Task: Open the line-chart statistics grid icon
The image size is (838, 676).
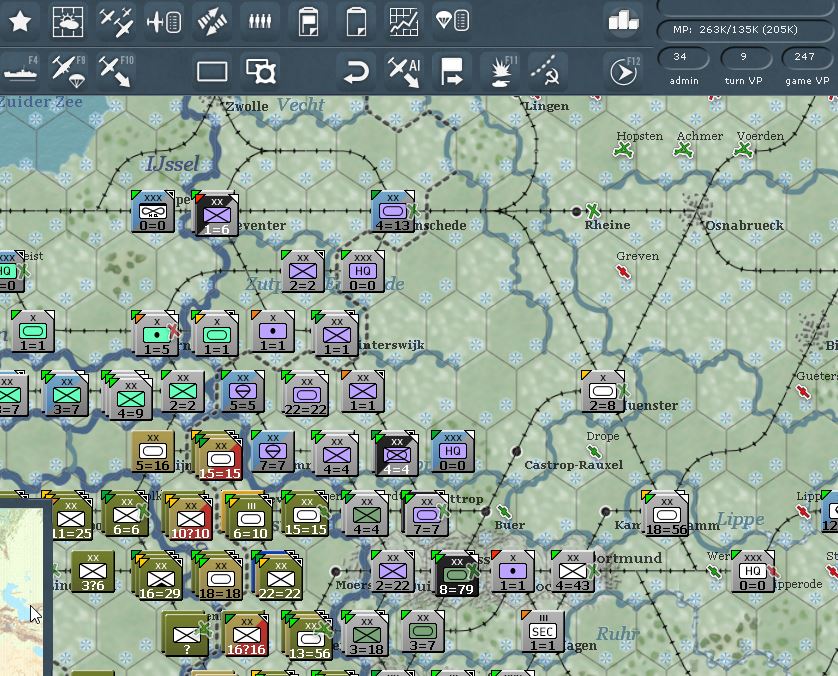Action: tap(405, 21)
